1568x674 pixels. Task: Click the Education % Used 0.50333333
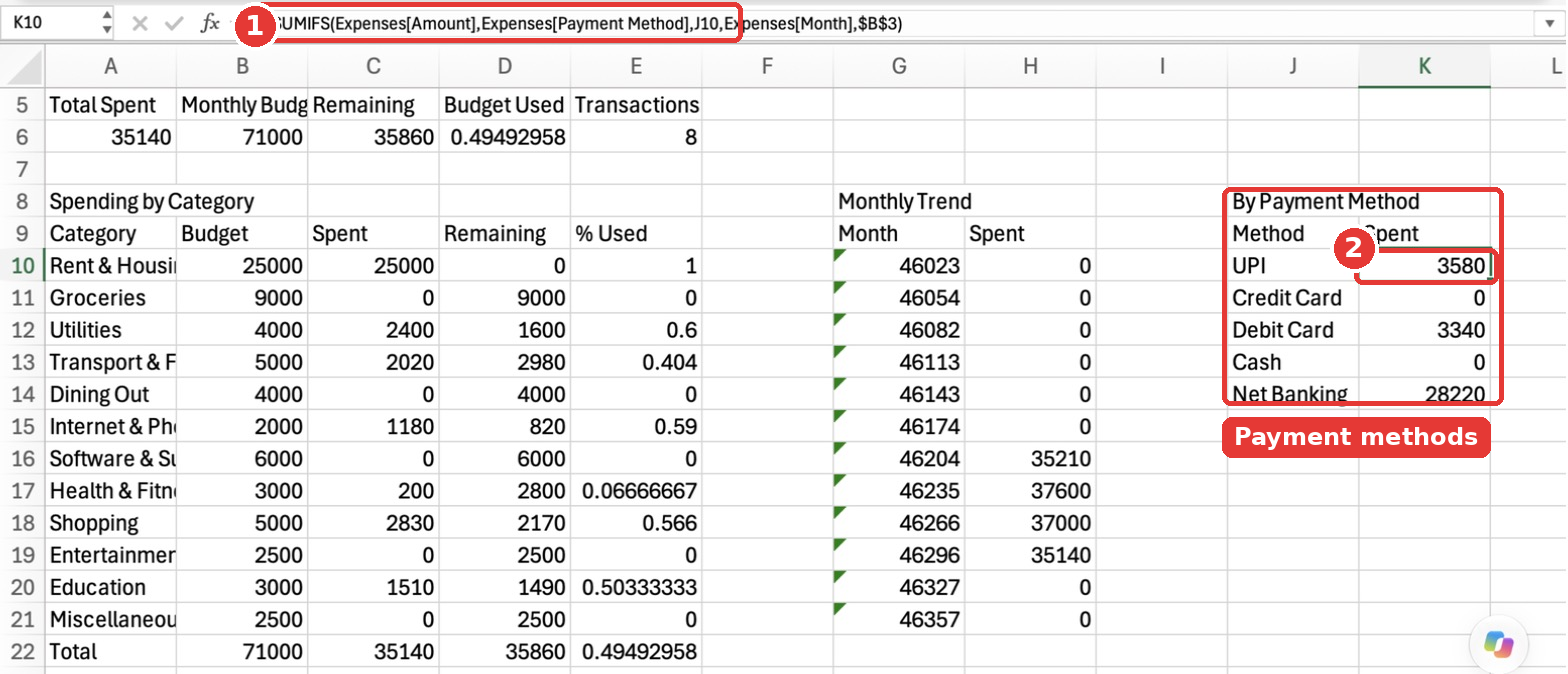click(x=636, y=587)
